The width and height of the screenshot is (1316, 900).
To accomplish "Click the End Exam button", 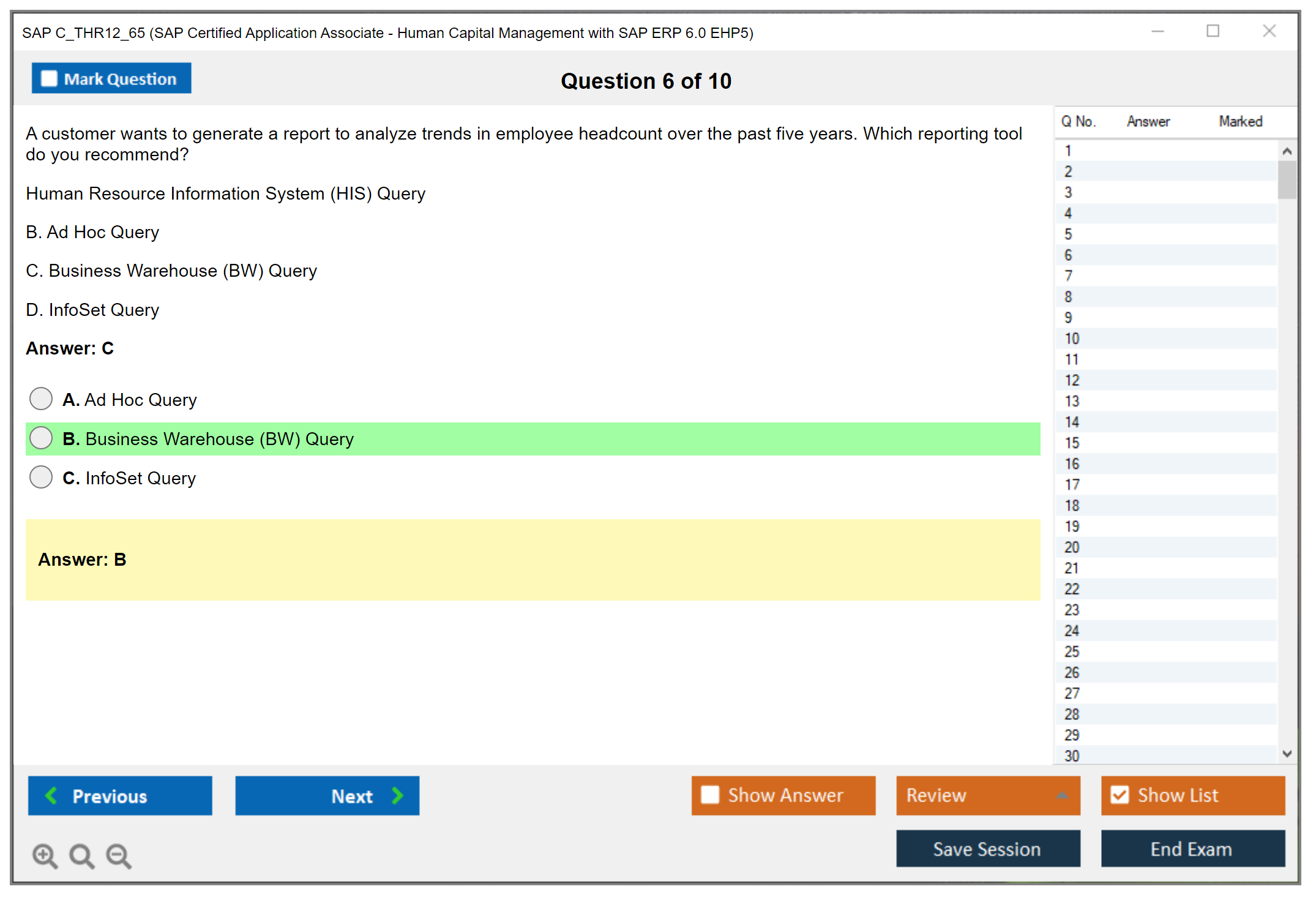I will 1192,849.
